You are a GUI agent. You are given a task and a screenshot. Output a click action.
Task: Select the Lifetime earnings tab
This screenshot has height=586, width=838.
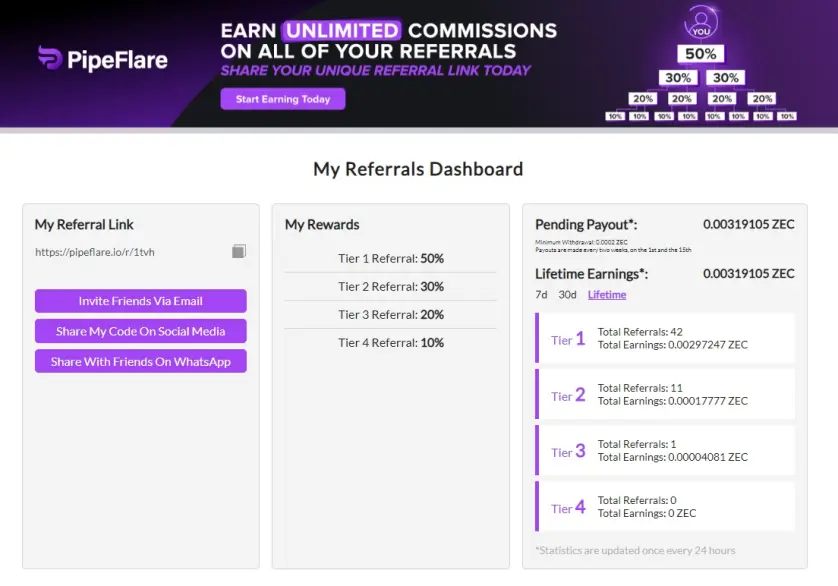tap(607, 295)
